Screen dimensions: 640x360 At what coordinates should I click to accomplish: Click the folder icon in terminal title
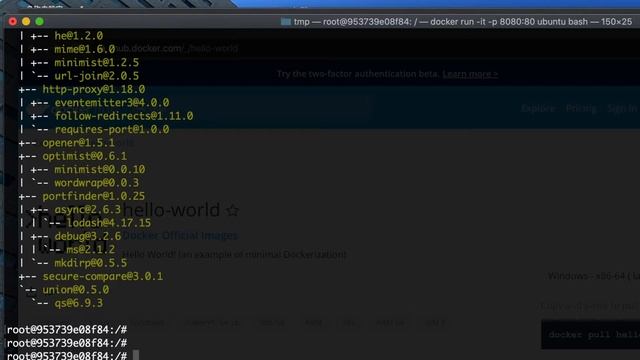(x=286, y=22)
